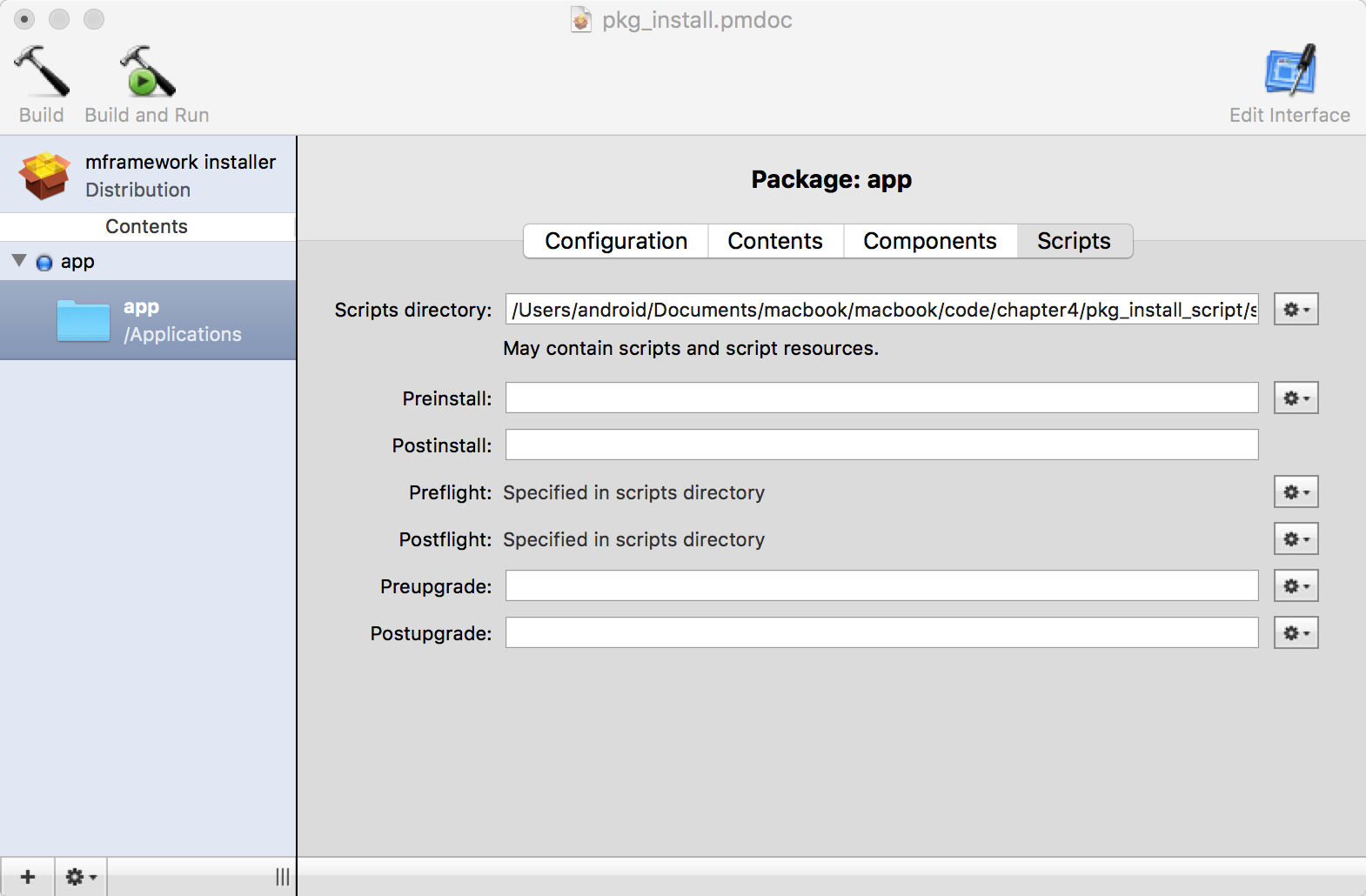
Task: Open the Scripts directory gear dropdown
Action: (1296, 310)
